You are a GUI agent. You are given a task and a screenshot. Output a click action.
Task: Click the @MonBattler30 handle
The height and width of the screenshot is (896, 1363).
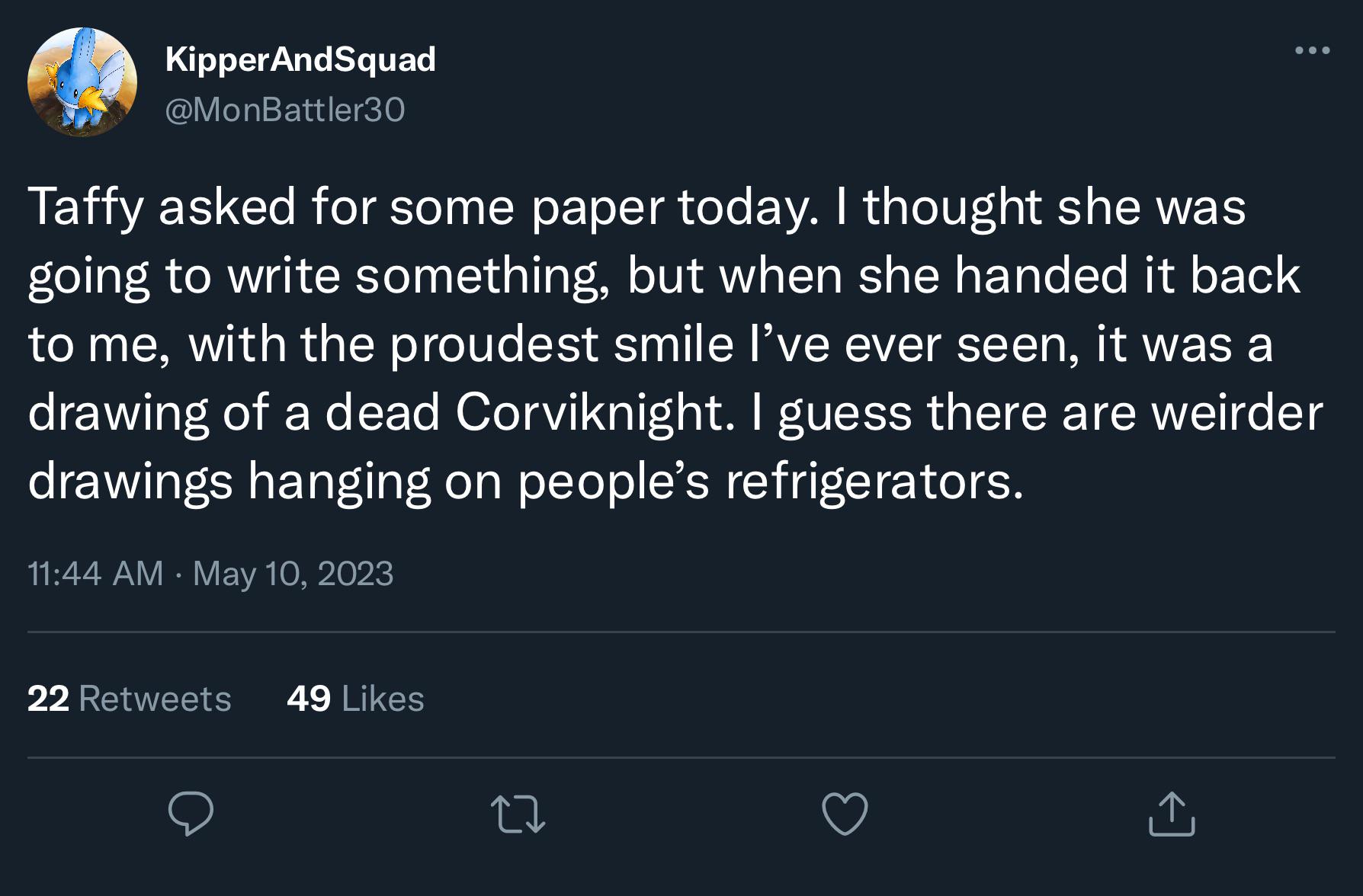[285, 110]
